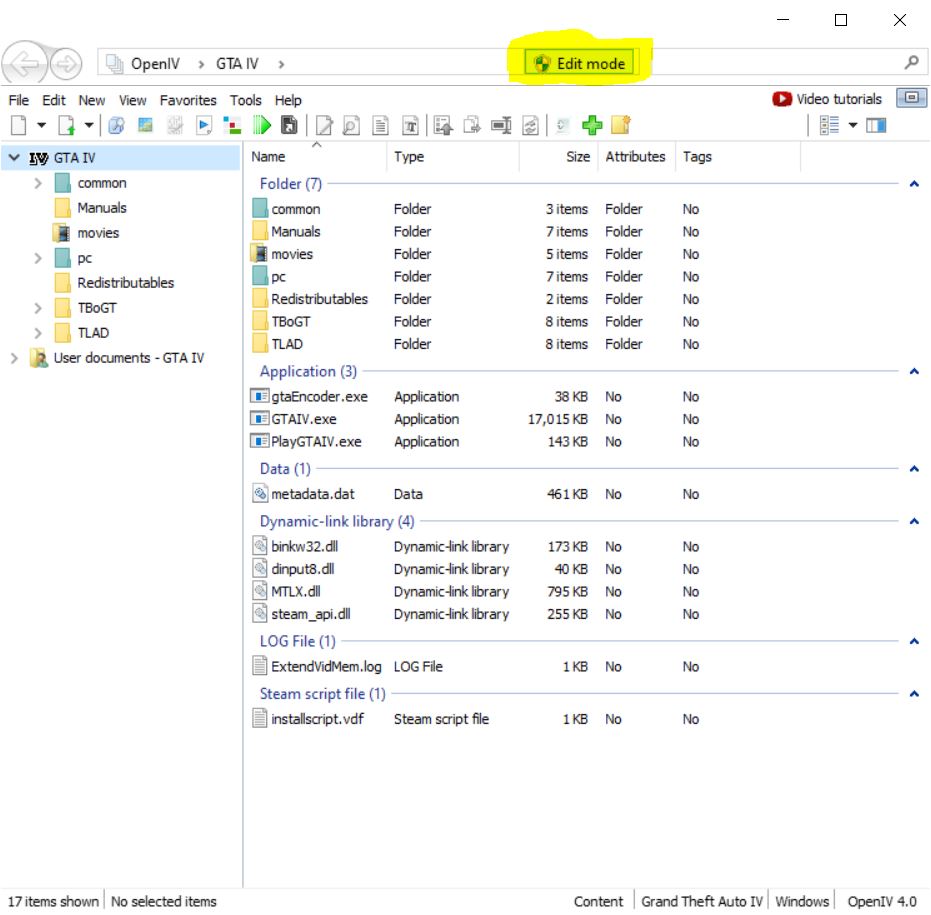
Task: Open the View menu
Action: (132, 100)
